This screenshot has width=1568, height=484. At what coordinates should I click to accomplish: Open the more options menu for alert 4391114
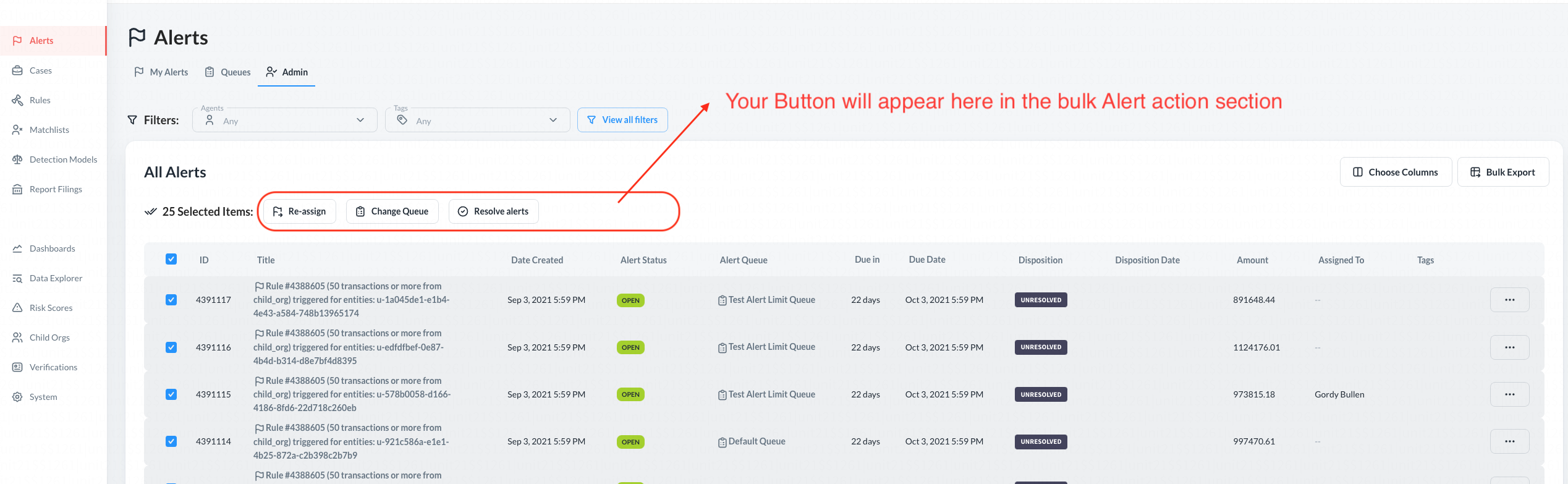[1510, 441]
